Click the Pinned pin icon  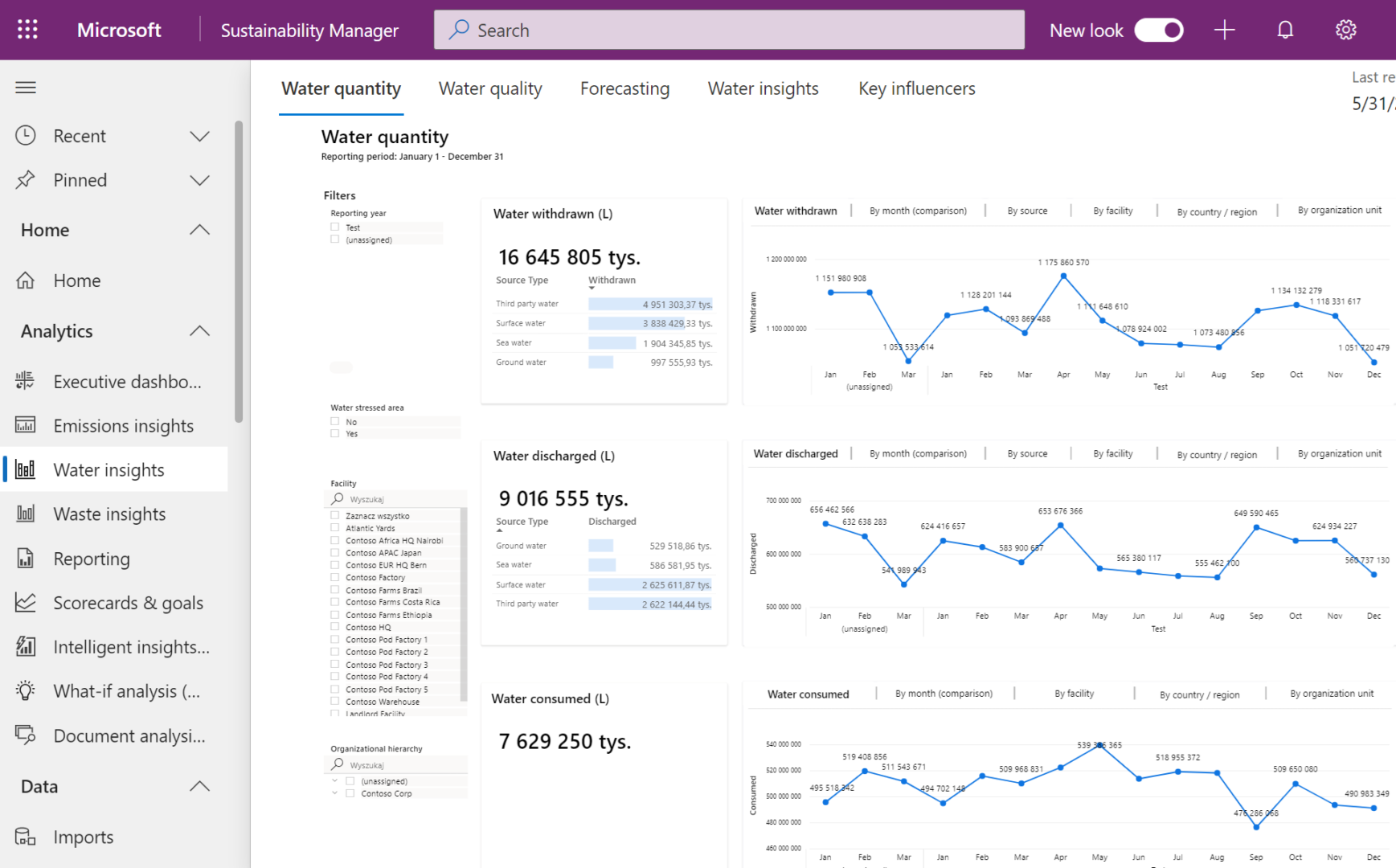pyautogui.click(x=26, y=179)
